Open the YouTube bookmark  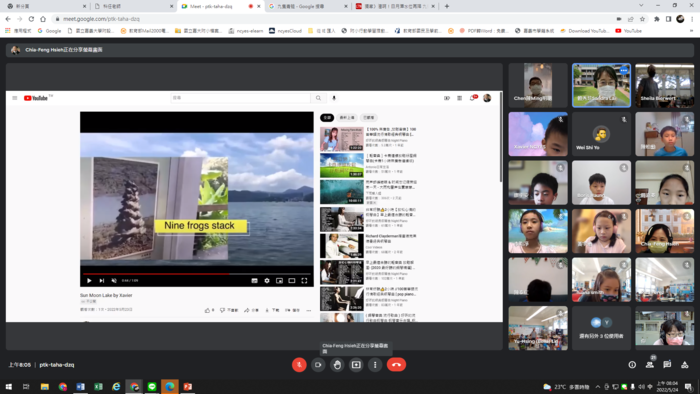629,31
